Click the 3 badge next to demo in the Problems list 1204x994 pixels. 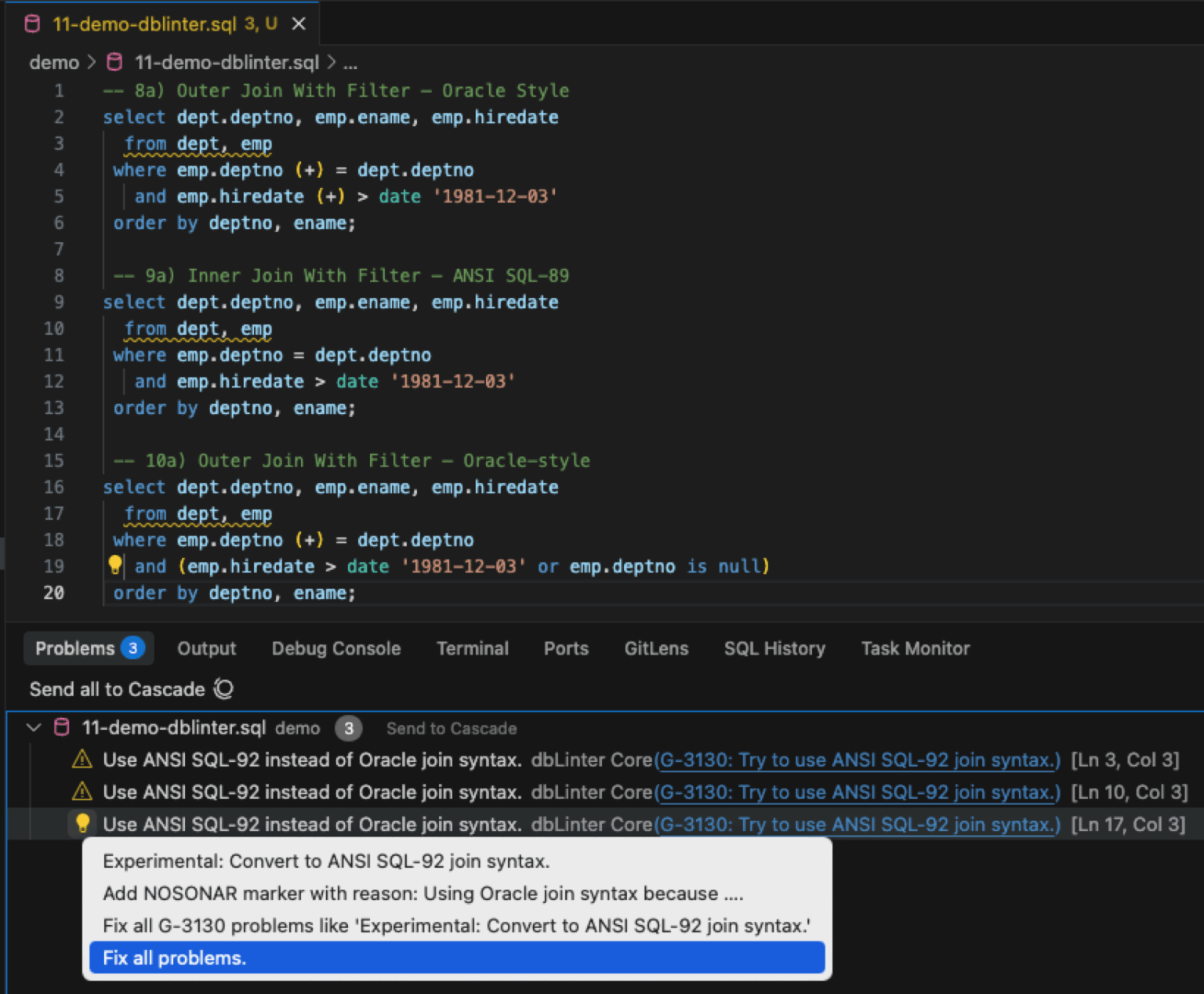[x=349, y=728]
